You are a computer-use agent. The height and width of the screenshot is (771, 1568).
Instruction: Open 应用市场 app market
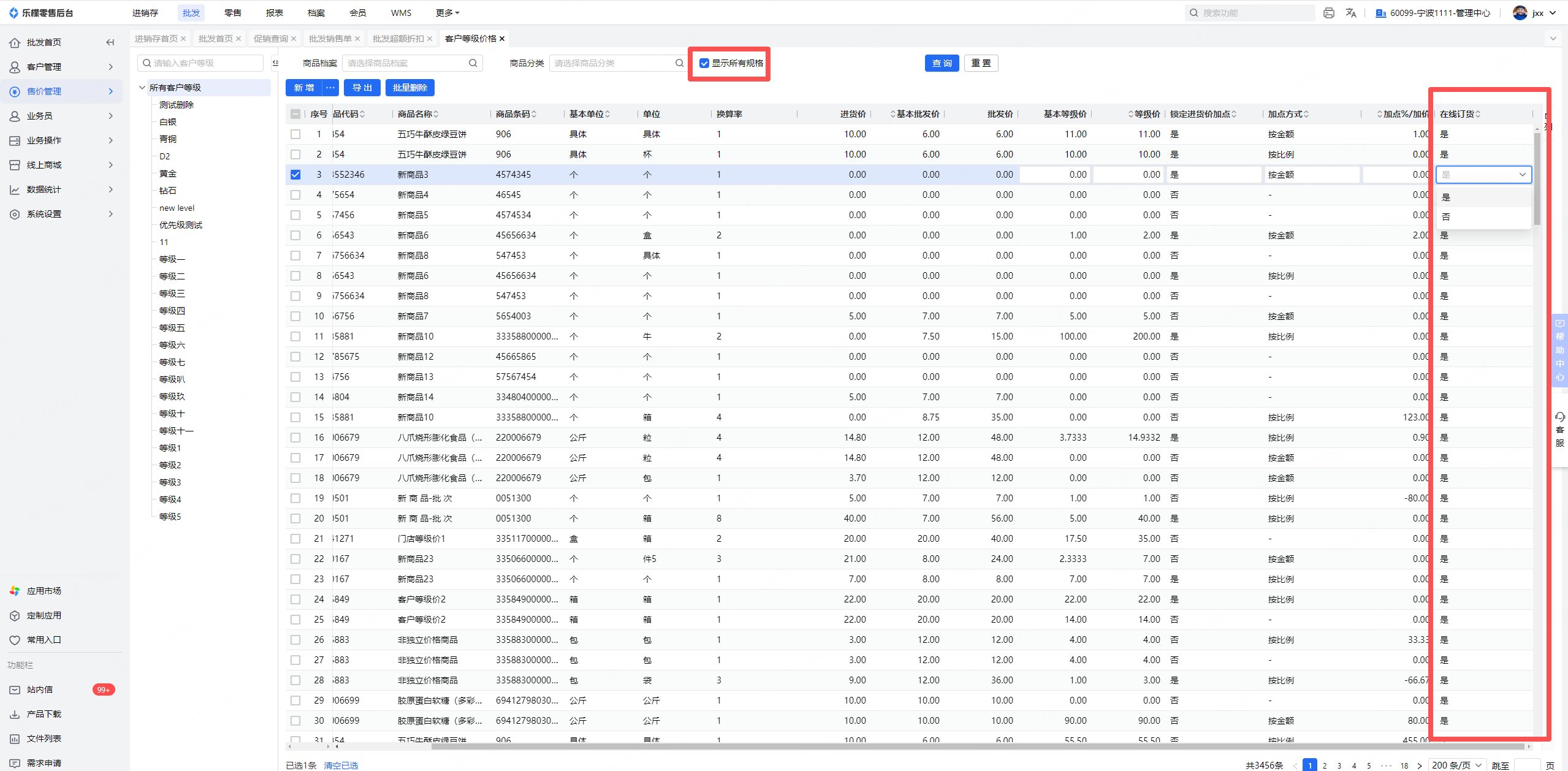[44, 591]
